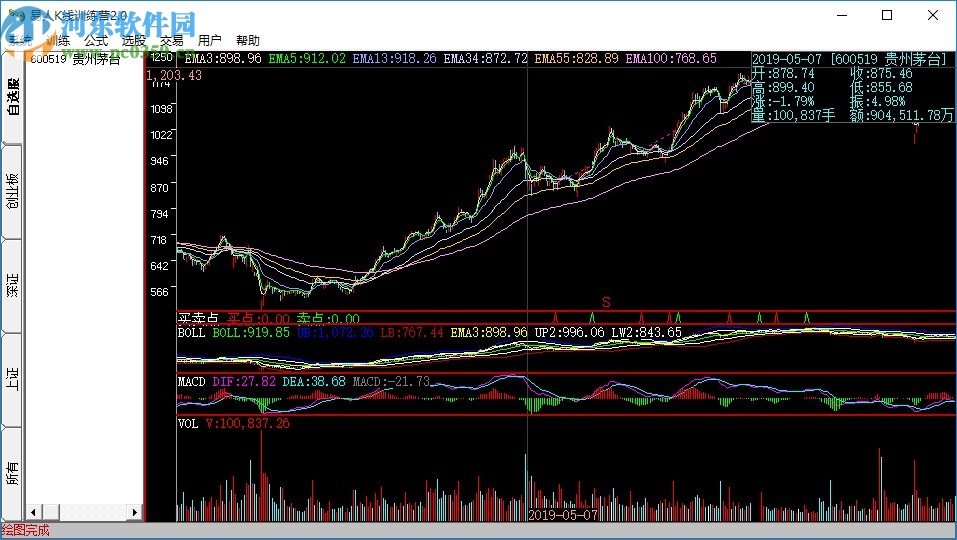Click the change value 涨:-1.79%
957x540 pixels.
[783, 101]
